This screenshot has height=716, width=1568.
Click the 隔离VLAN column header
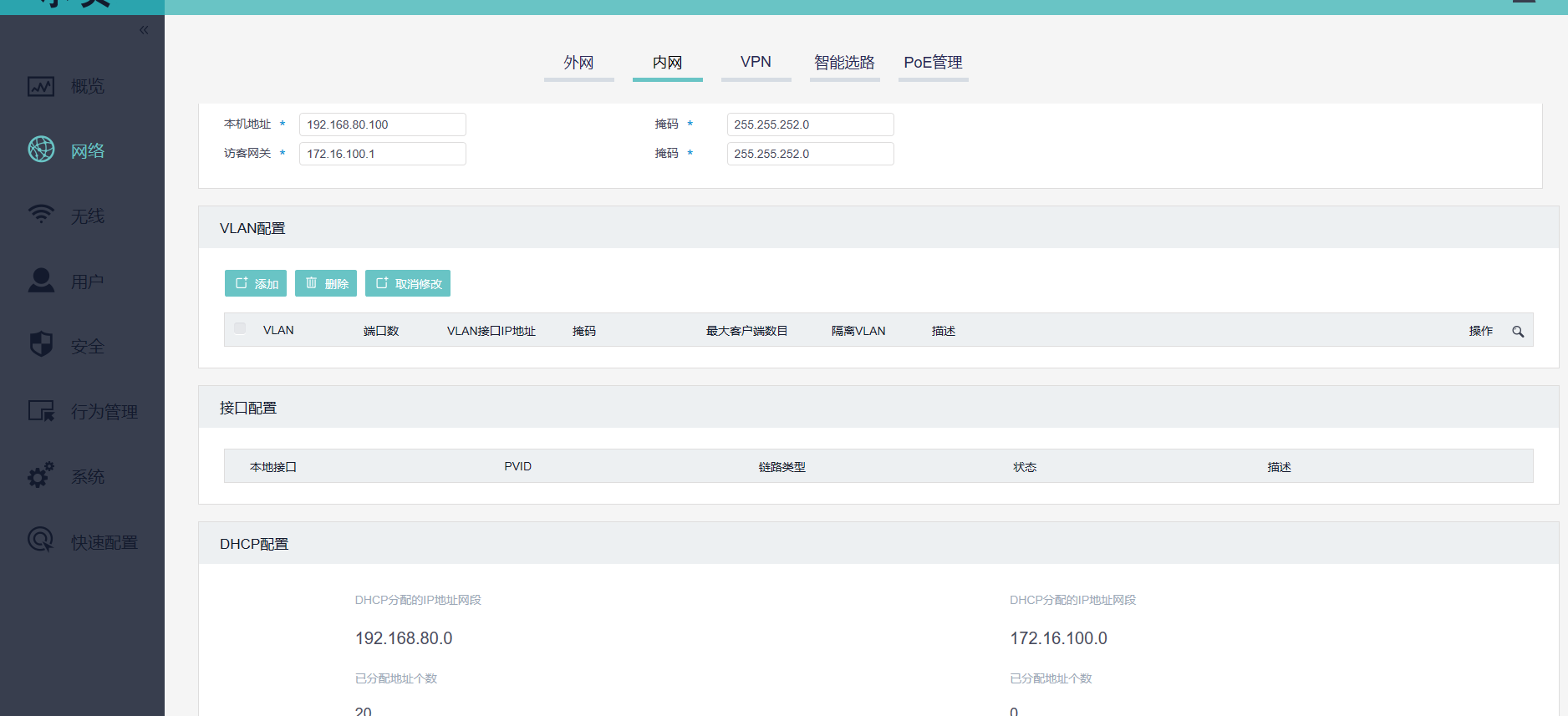point(858,331)
